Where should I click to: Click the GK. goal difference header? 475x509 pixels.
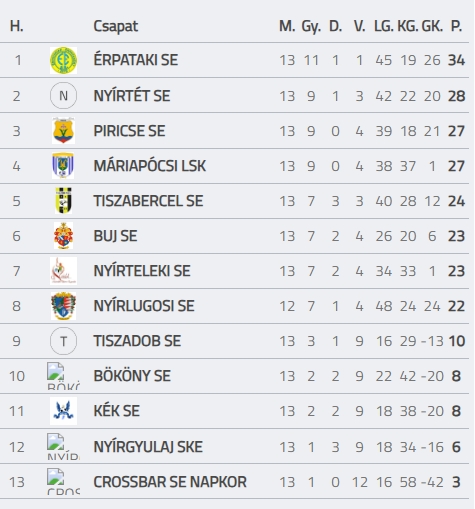[x=432, y=26]
